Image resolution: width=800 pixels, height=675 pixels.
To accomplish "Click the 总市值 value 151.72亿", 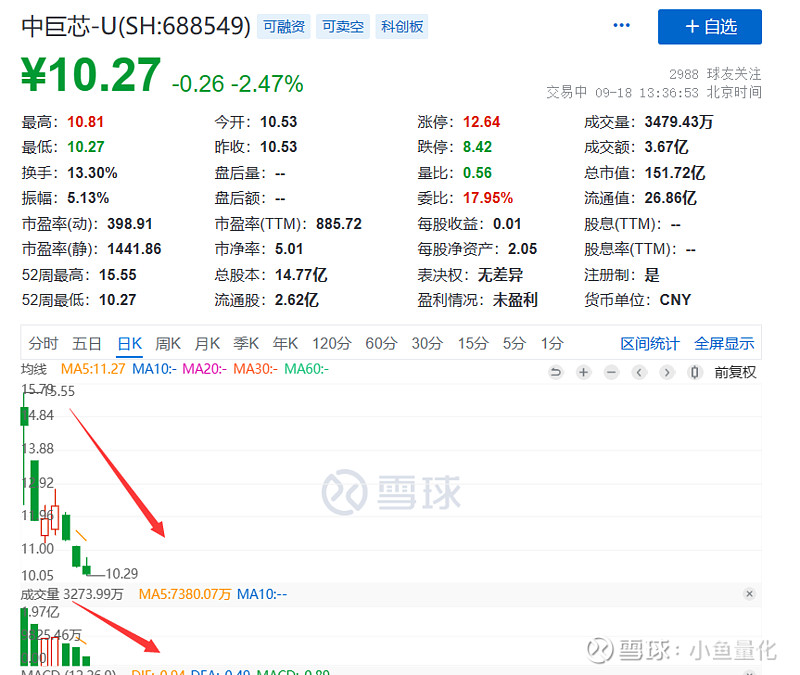I will 674,173.
